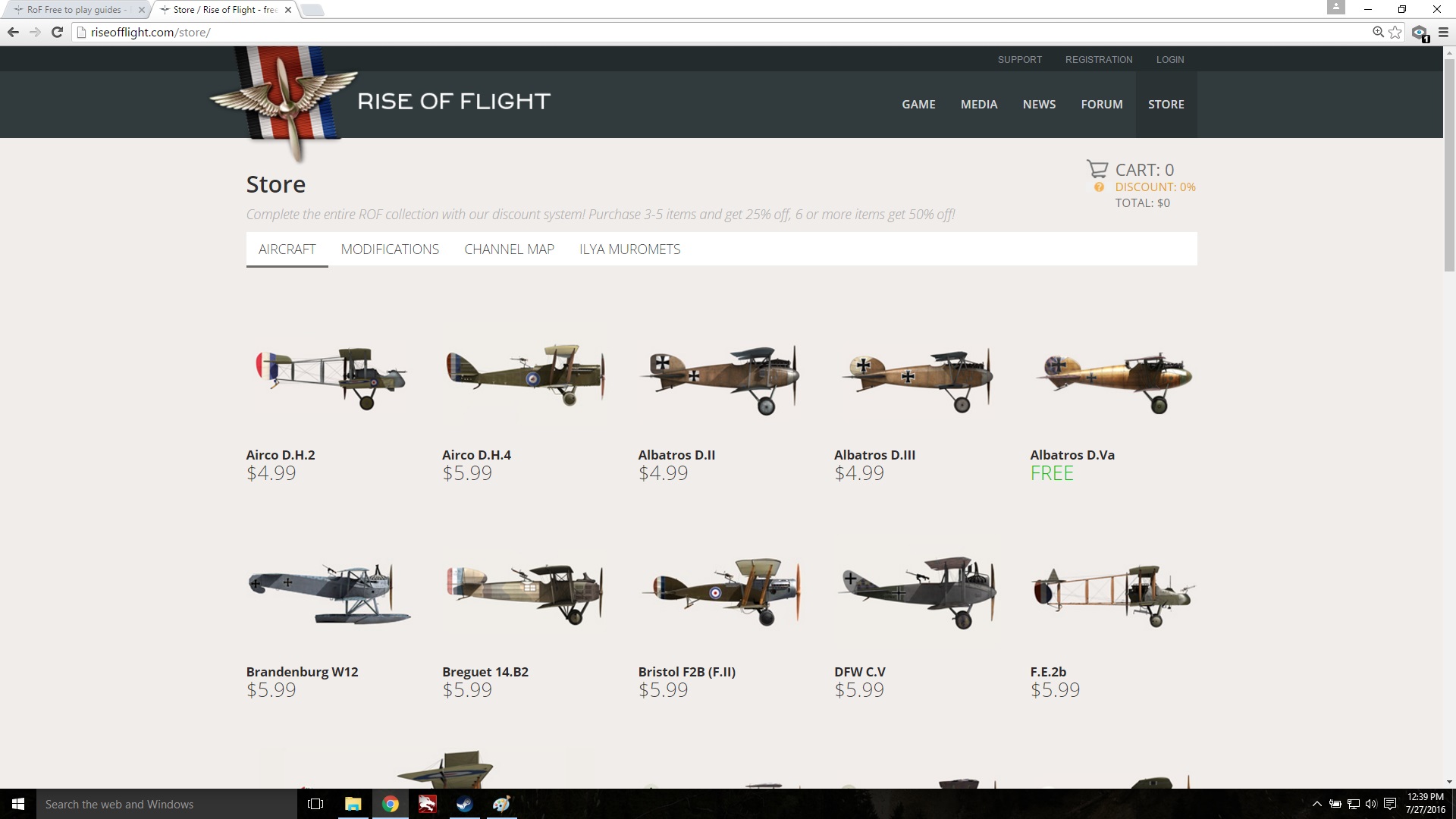
Task: Open the Chrome hamburger menu
Action: (x=1443, y=32)
